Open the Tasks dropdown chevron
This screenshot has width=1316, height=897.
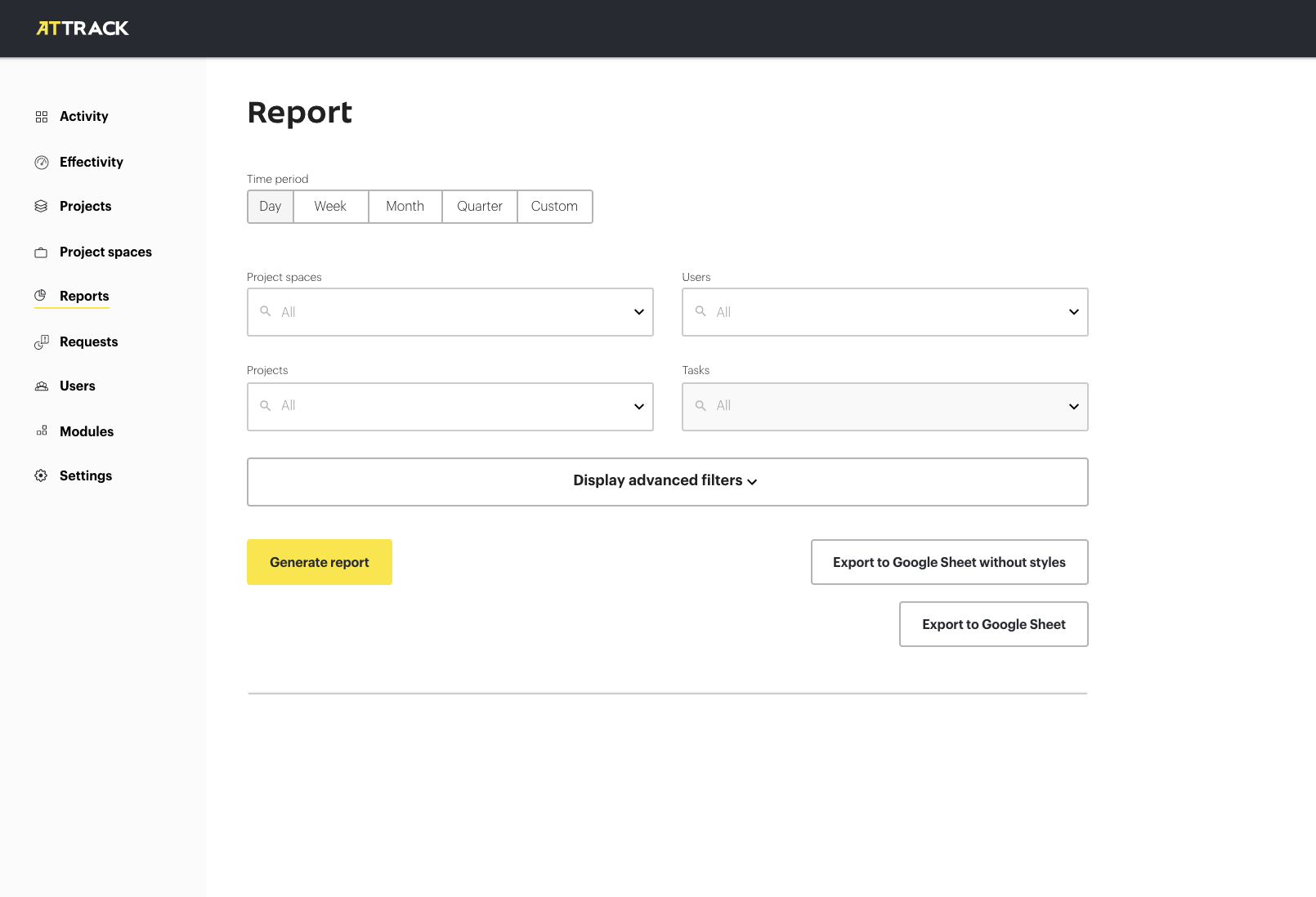pyautogui.click(x=1072, y=406)
